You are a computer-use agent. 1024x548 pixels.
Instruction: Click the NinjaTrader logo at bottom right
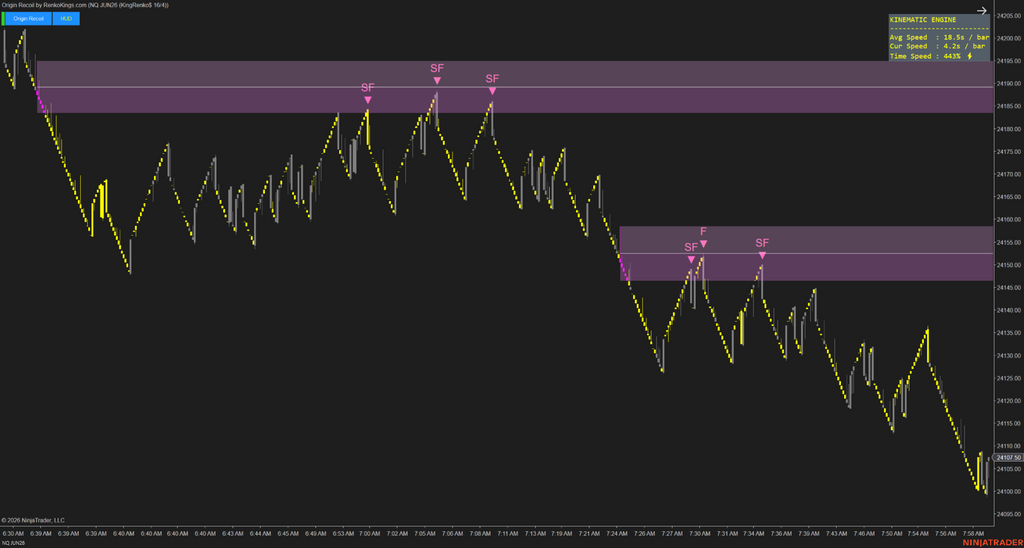tap(992, 542)
